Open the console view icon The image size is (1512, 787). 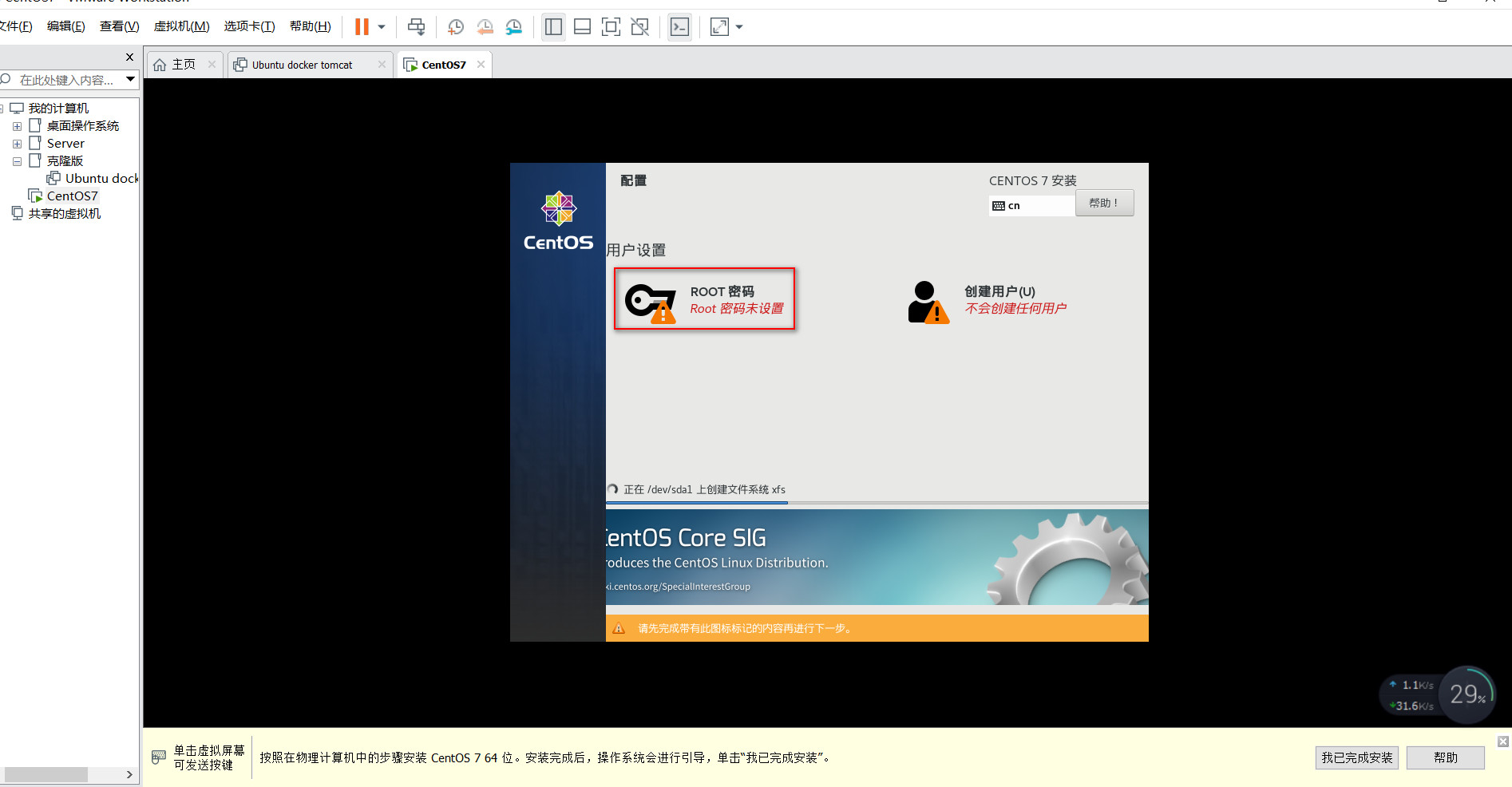click(x=679, y=27)
